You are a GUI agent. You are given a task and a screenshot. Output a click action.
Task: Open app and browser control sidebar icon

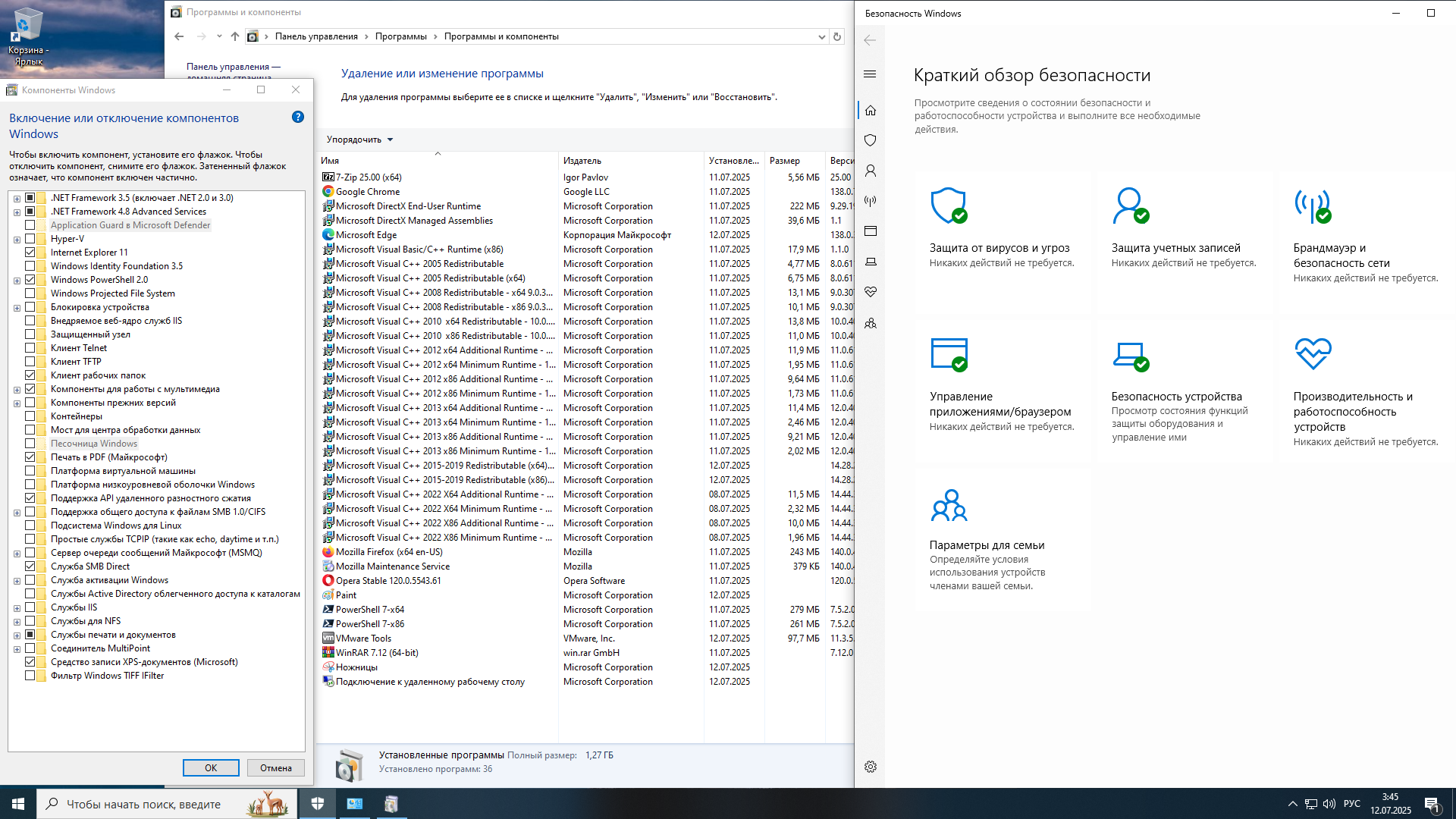(x=870, y=231)
